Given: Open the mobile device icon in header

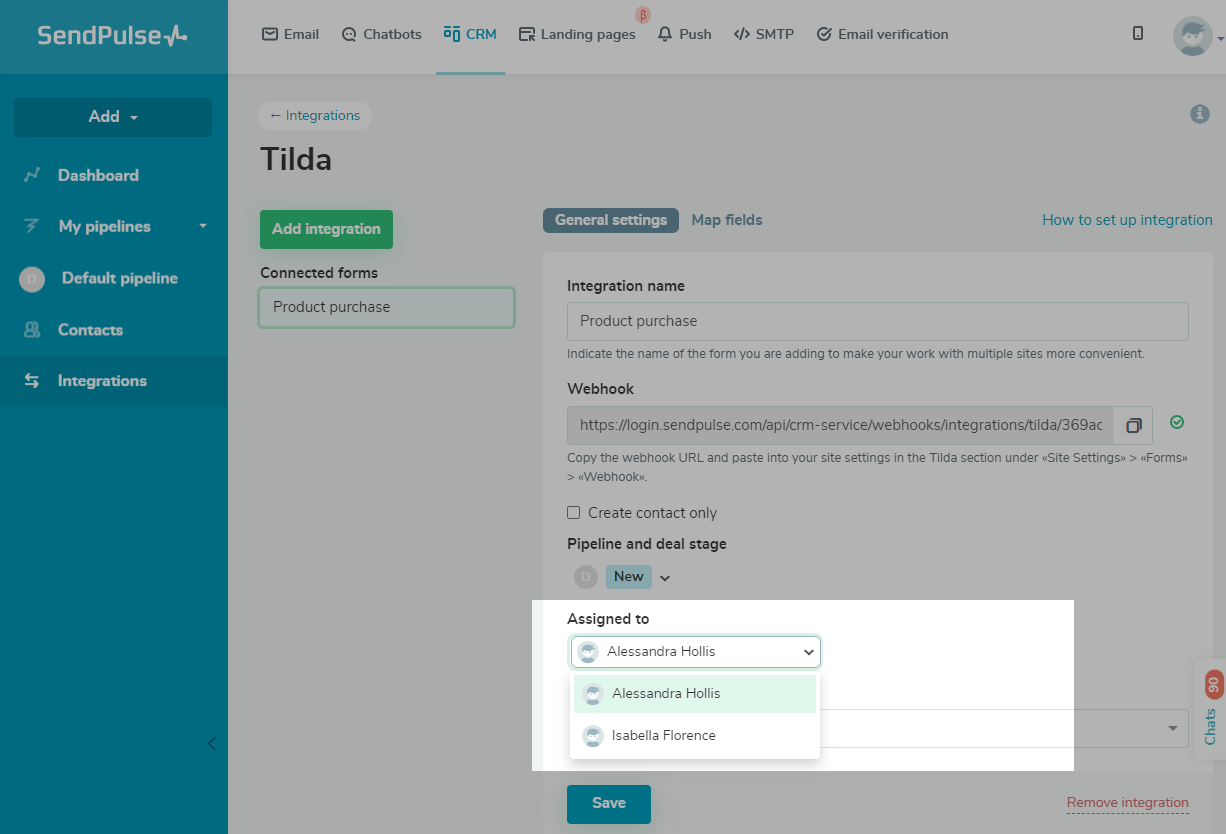Looking at the screenshot, I should (1138, 34).
